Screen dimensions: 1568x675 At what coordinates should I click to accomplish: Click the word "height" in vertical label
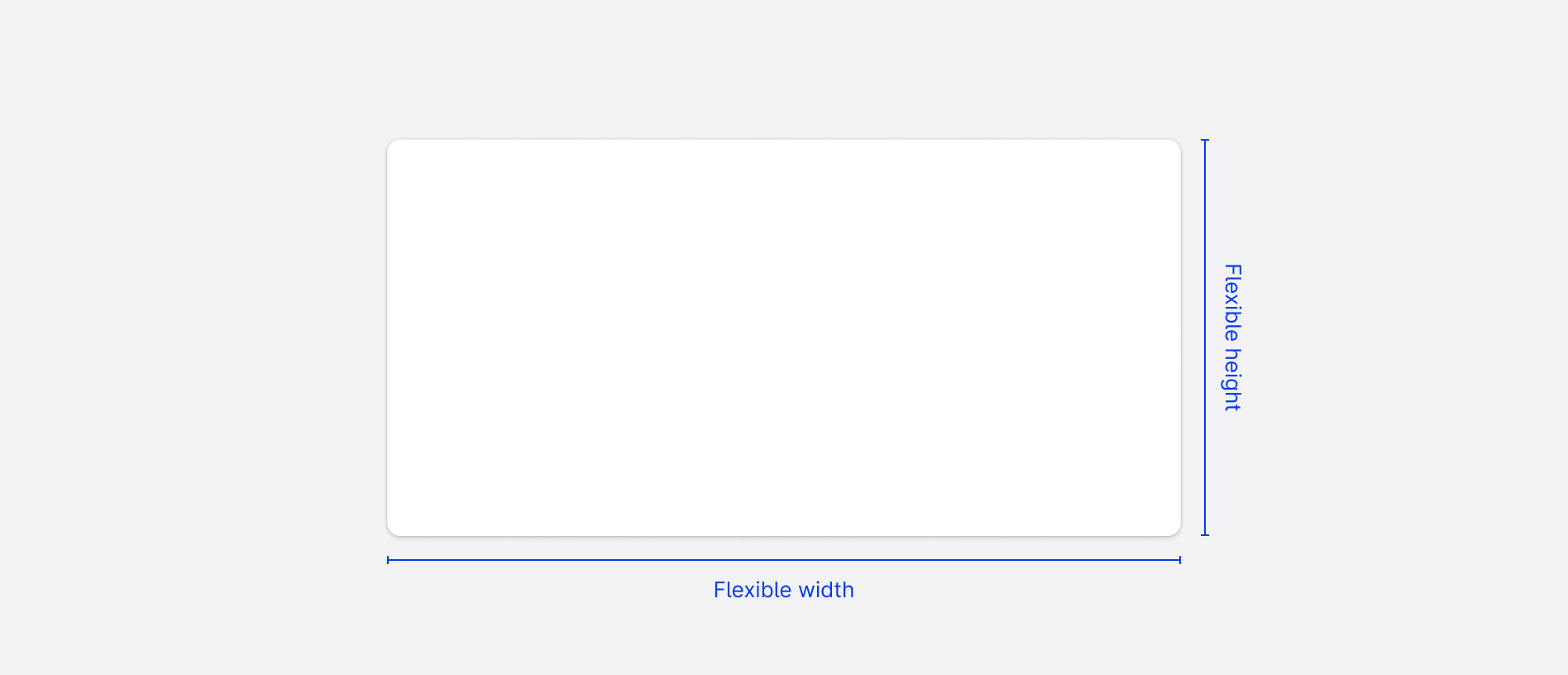(1232, 380)
